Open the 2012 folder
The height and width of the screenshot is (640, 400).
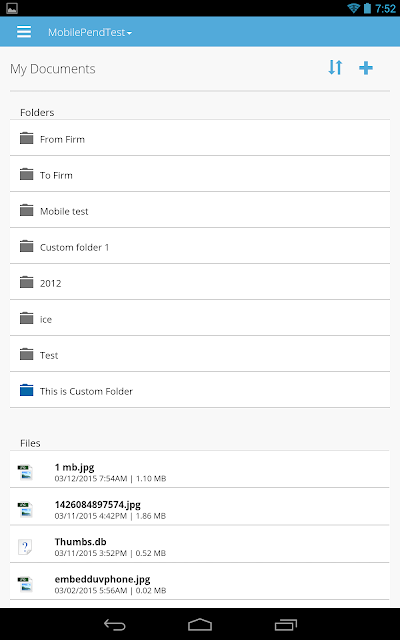click(200, 282)
